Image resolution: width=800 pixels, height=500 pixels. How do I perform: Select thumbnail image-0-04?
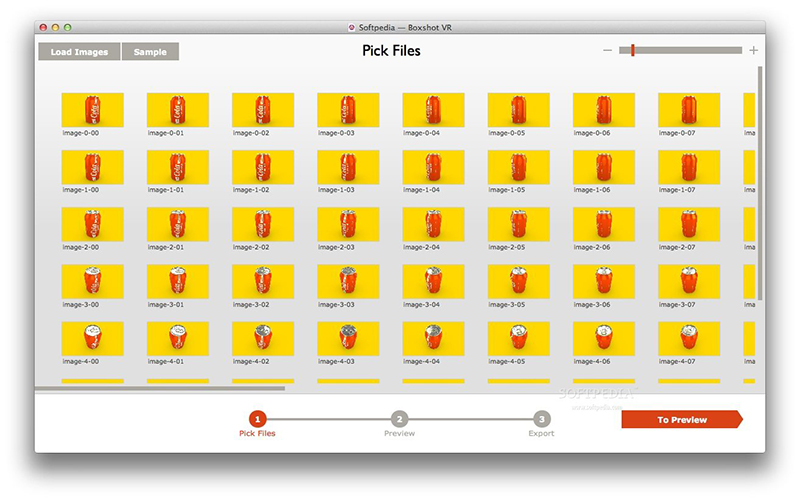click(433, 110)
